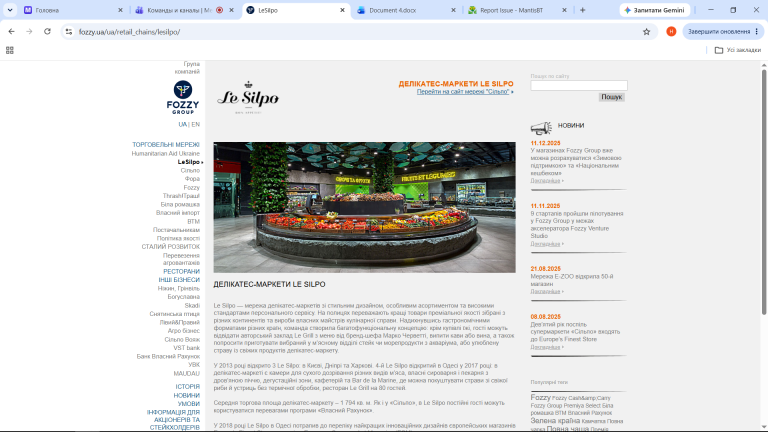Open ІСТОРІЯ menu section
The height and width of the screenshot is (432, 768).
click(188, 387)
